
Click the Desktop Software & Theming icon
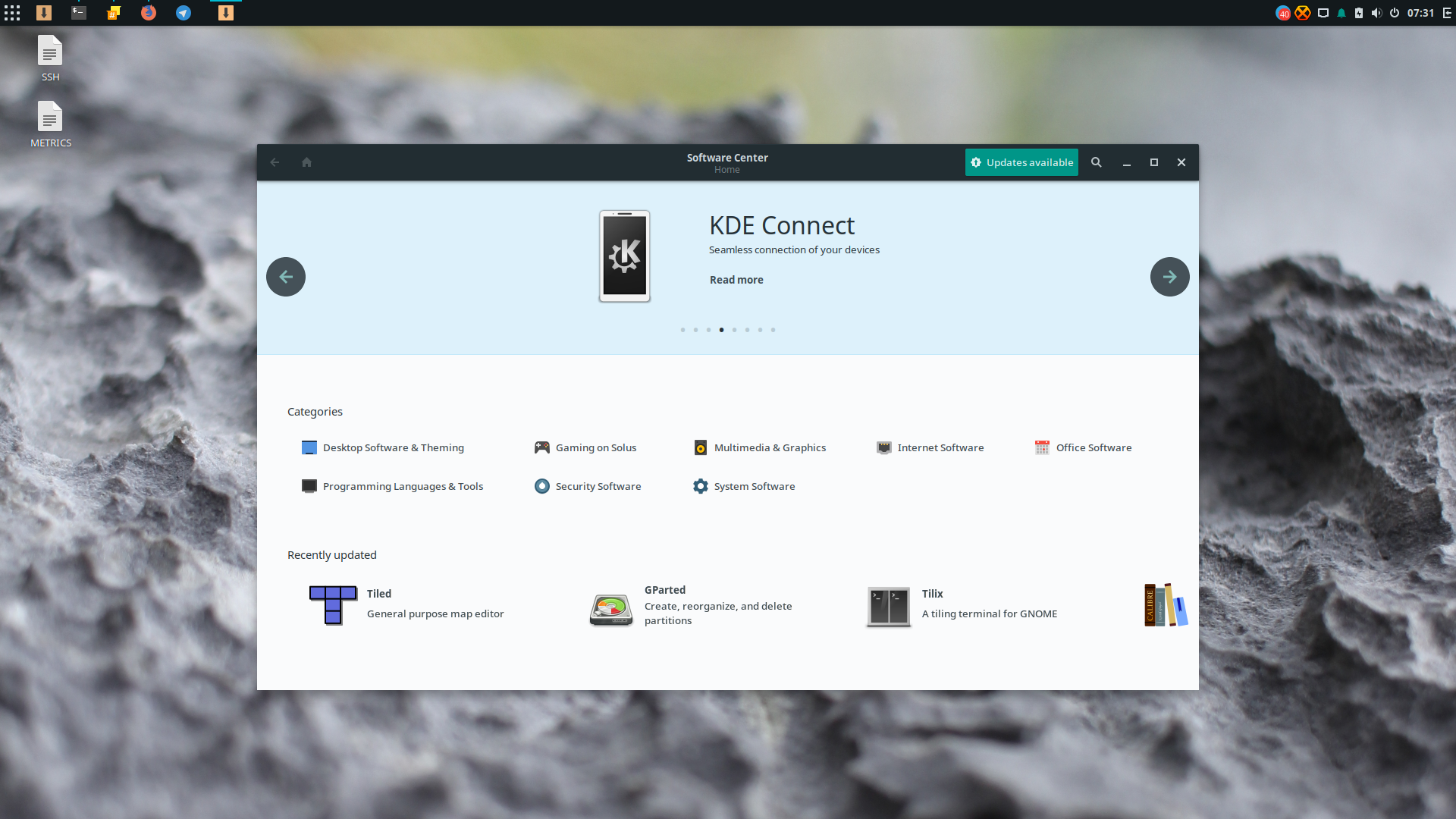coord(309,447)
